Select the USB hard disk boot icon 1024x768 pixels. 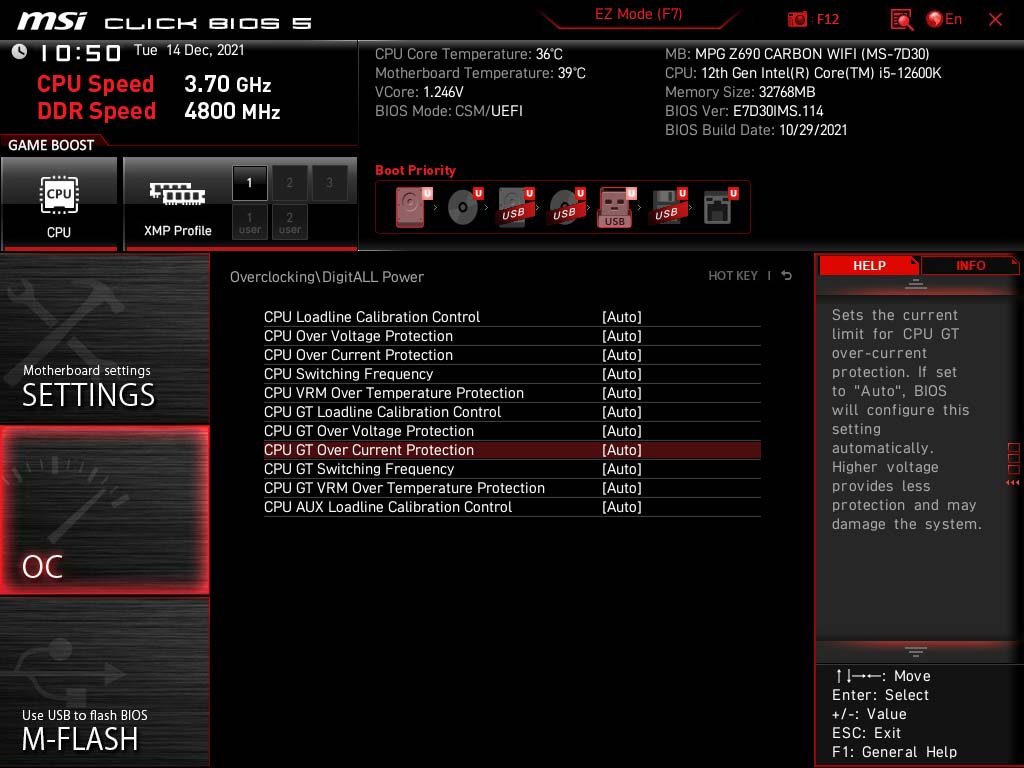516,207
